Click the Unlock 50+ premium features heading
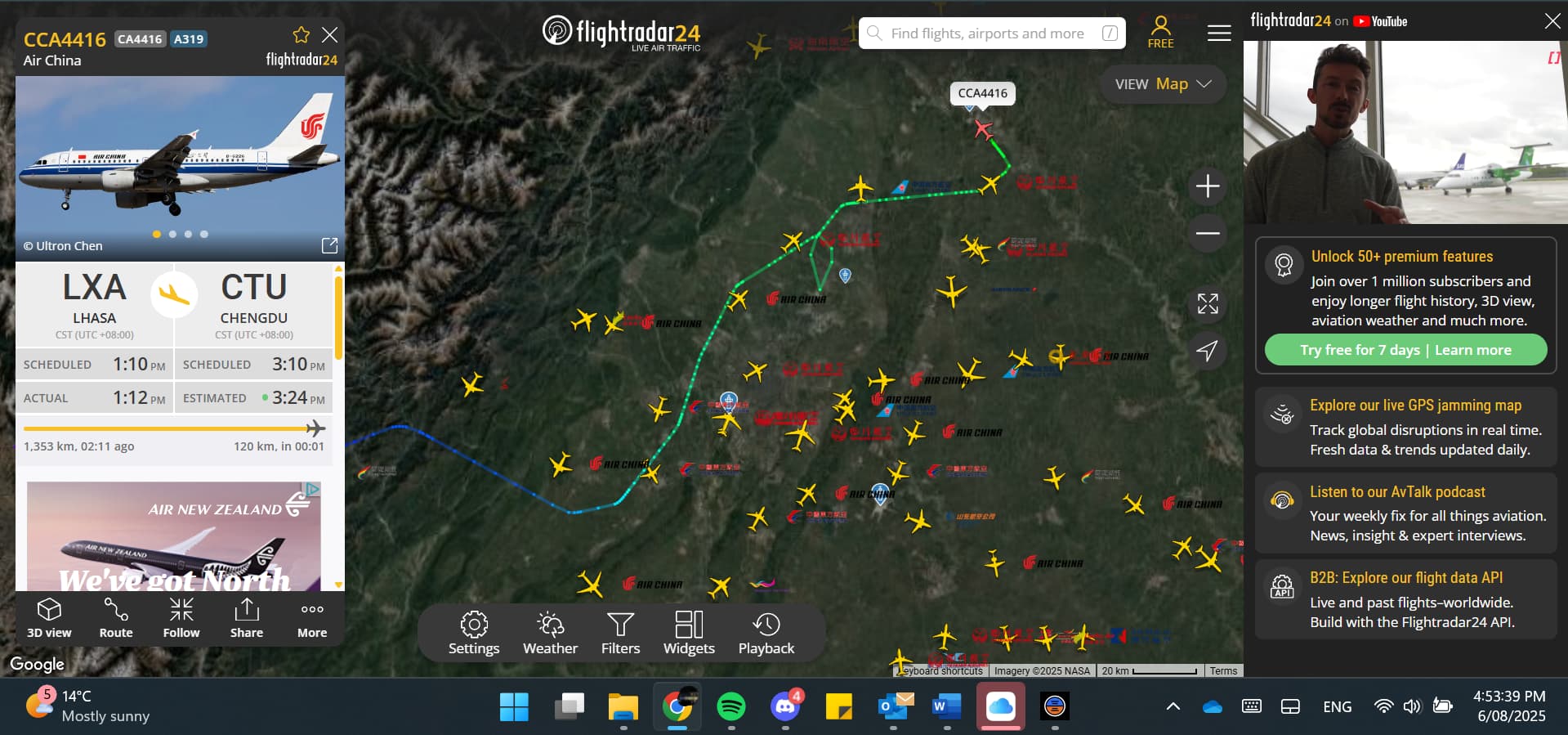The width and height of the screenshot is (1568, 735). click(1402, 257)
